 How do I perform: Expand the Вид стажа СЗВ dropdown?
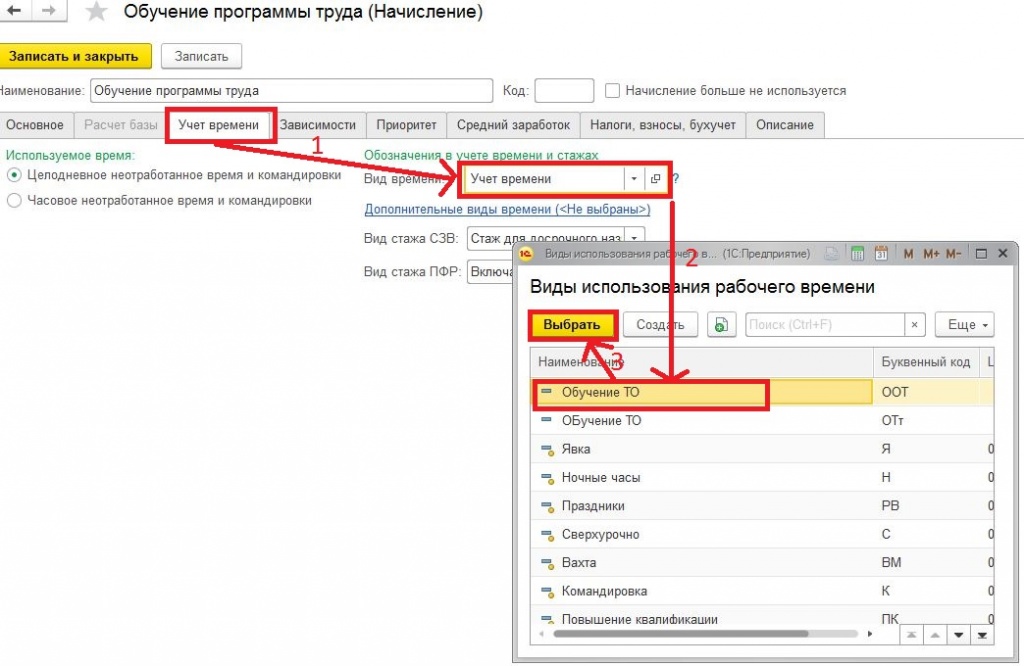(634, 238)
